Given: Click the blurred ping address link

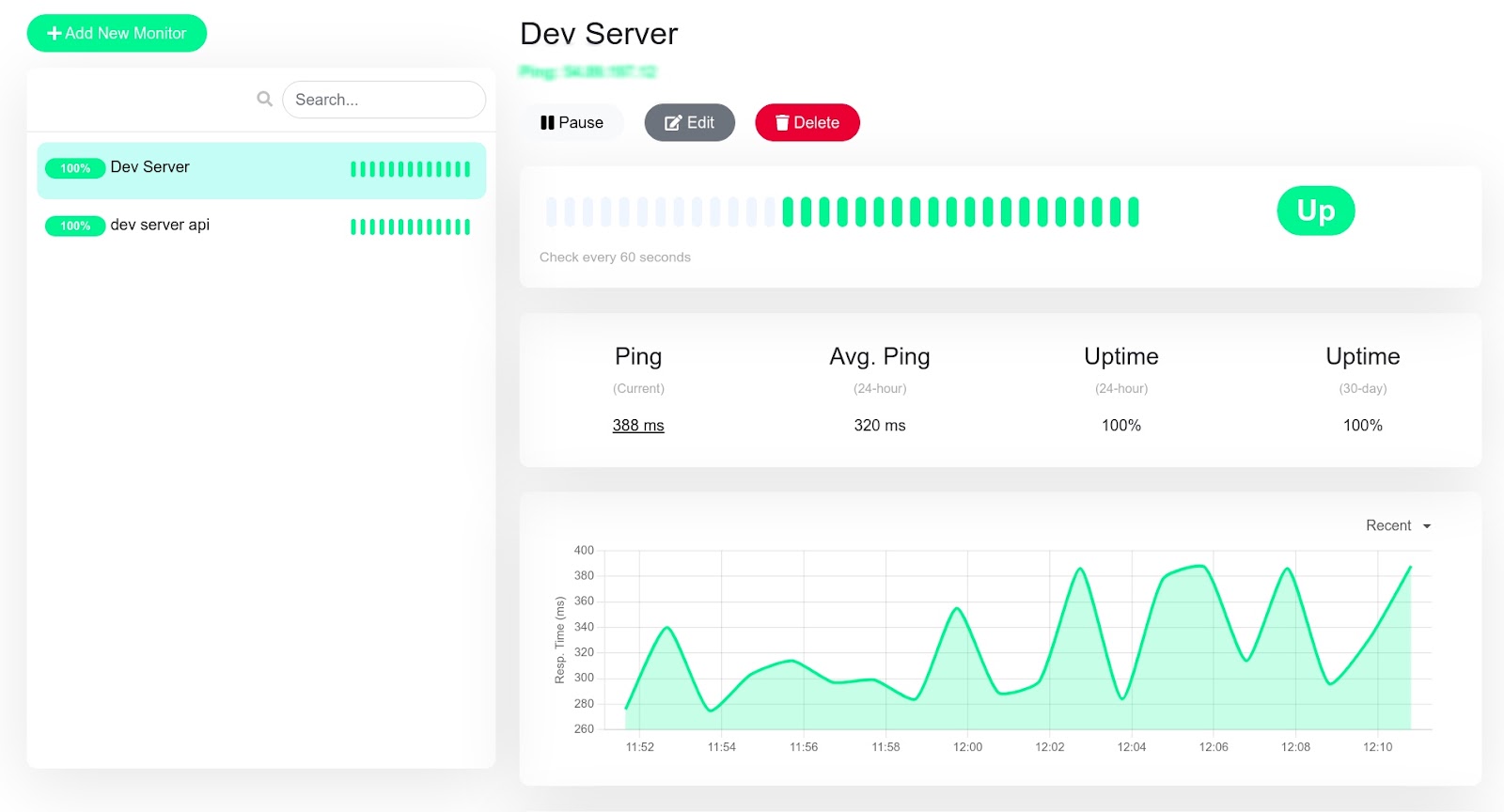Looking at the screenshot, I should (x=587, y=71).
